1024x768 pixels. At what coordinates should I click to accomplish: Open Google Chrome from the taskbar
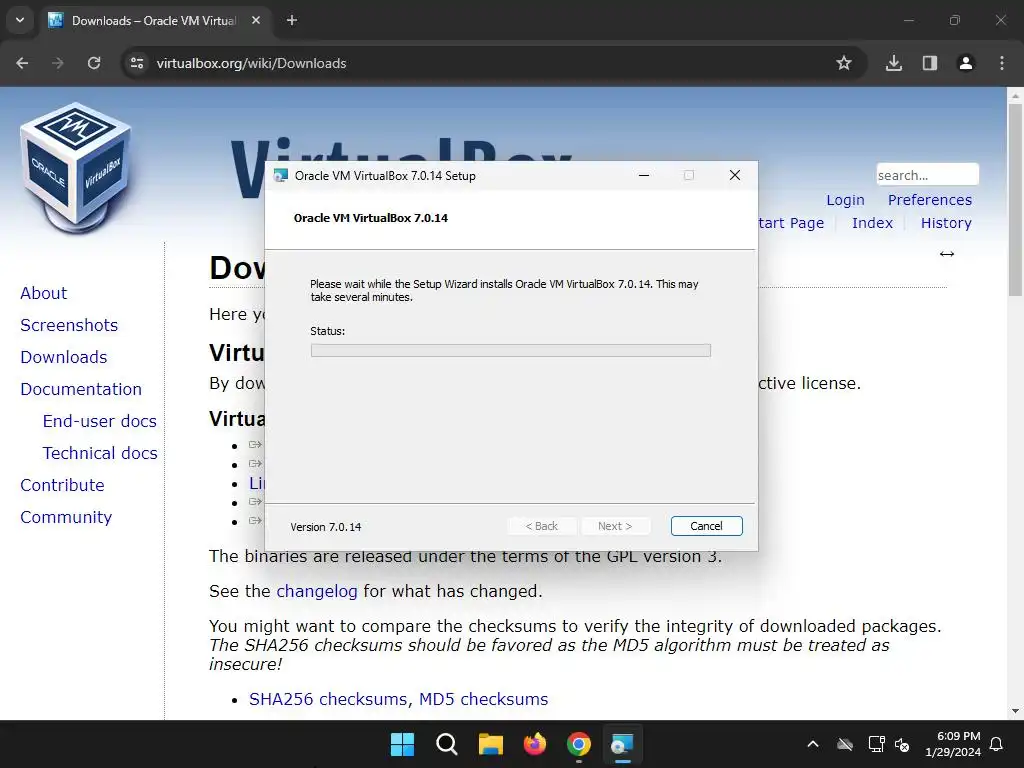[x=579, y=744]
